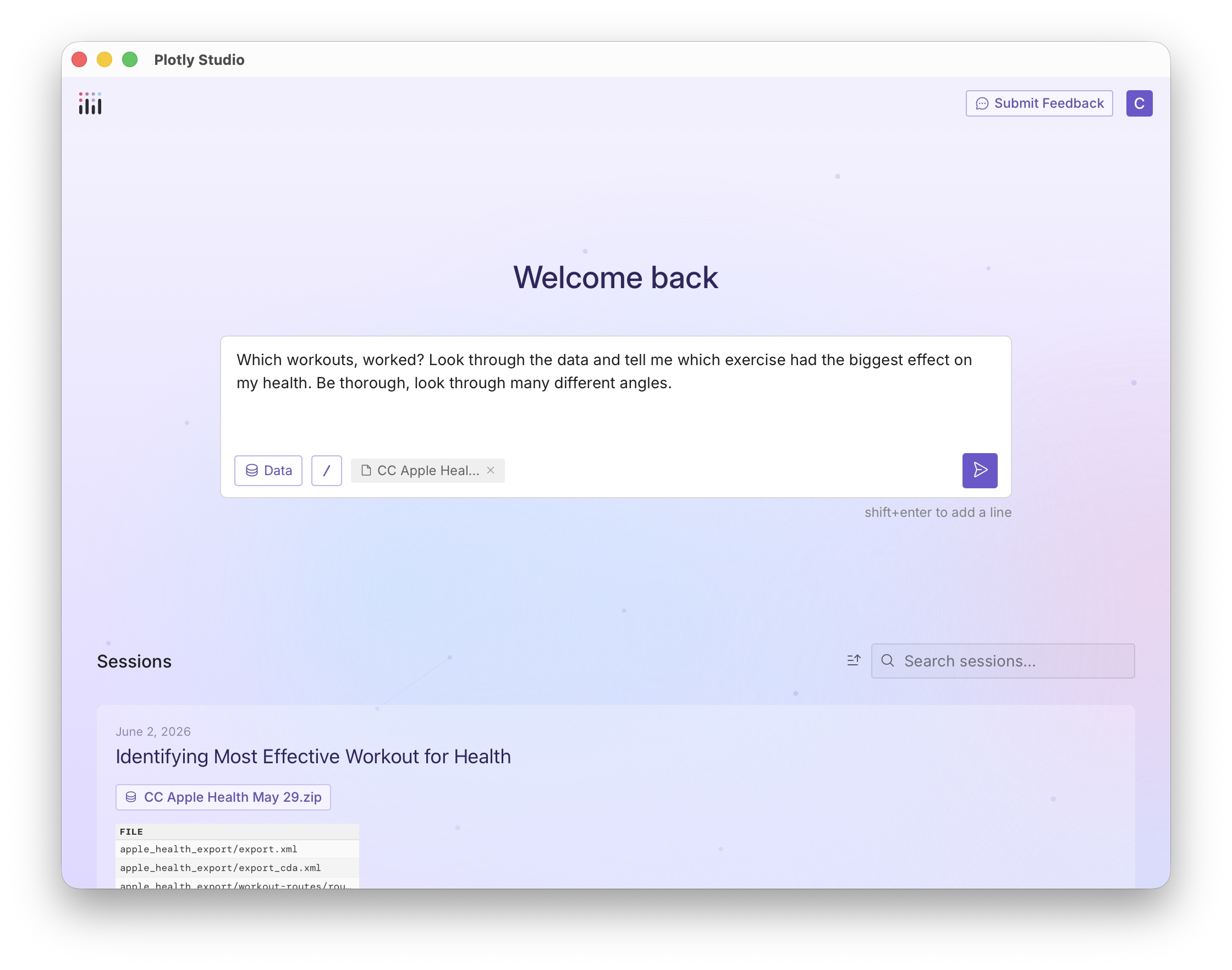Click the Plotly Studio logo icon

tap(90, 103)
